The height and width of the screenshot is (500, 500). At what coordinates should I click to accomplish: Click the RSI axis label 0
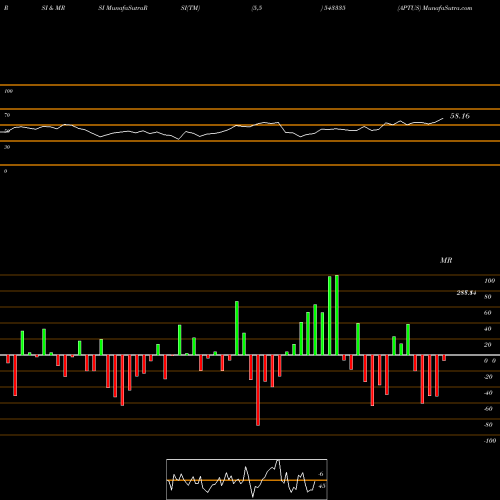click(x=5, y=171)
